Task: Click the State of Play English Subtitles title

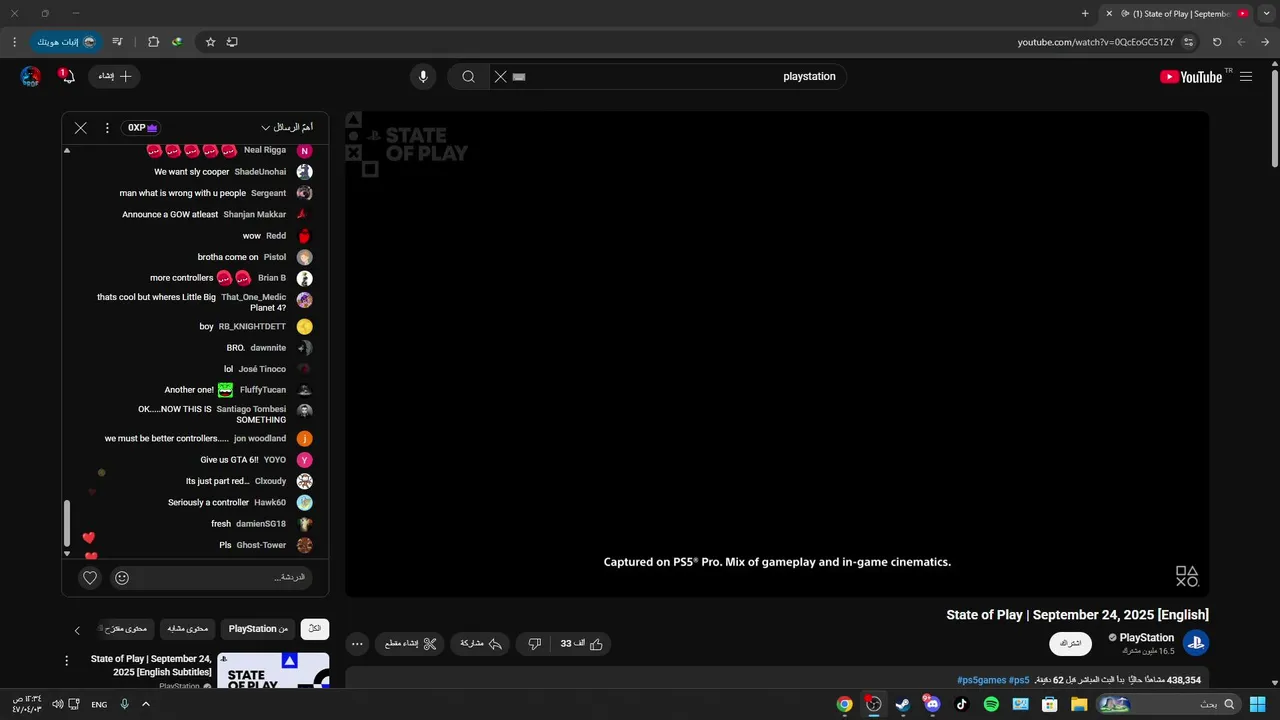Action: point(151,666)
